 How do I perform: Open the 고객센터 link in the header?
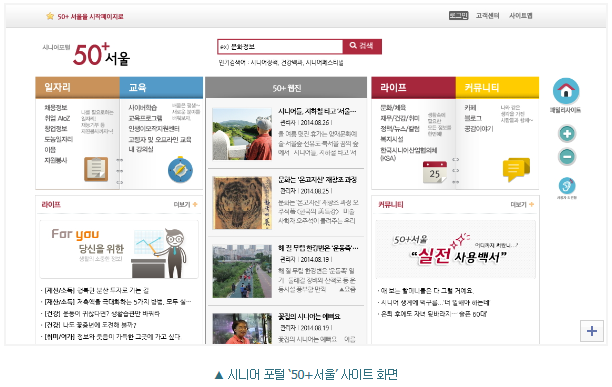[x=487, y=16]
